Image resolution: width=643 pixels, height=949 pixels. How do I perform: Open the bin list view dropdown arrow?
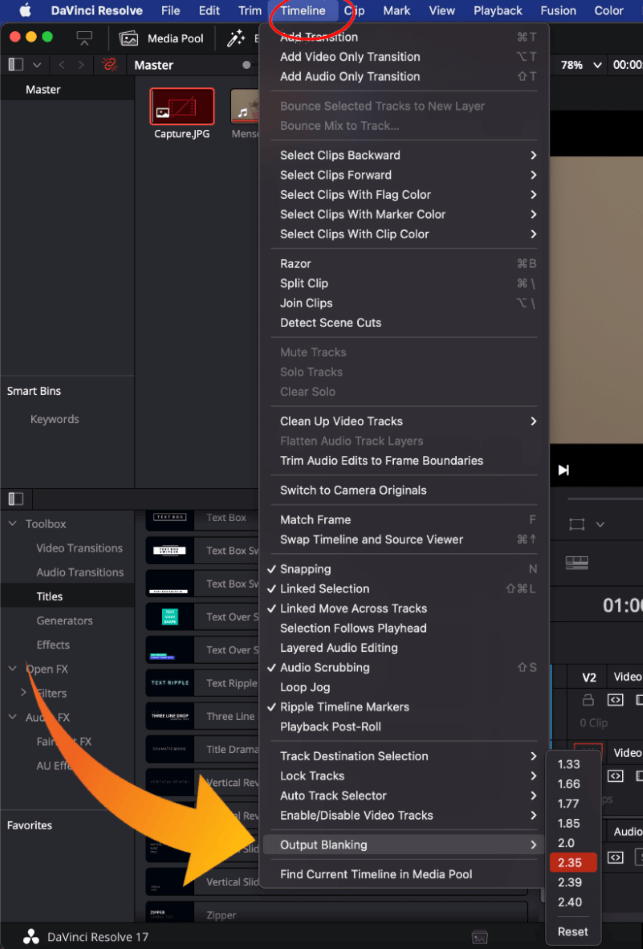click(37, 65)
